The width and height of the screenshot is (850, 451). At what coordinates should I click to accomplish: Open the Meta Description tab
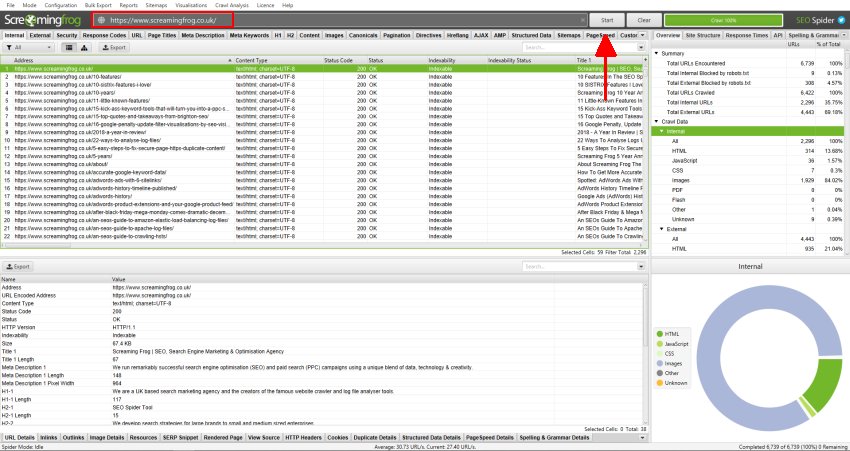coord(203,35)
